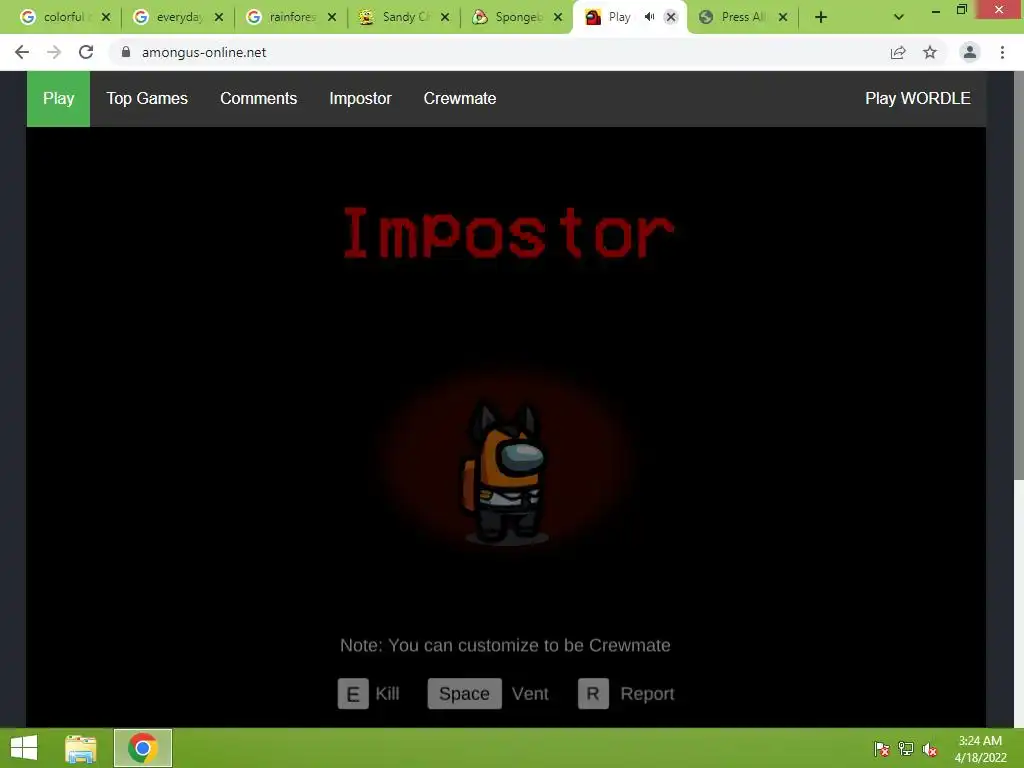Click the R key Report button
The image size is (1024, 768).
click(x=593, y=694)
